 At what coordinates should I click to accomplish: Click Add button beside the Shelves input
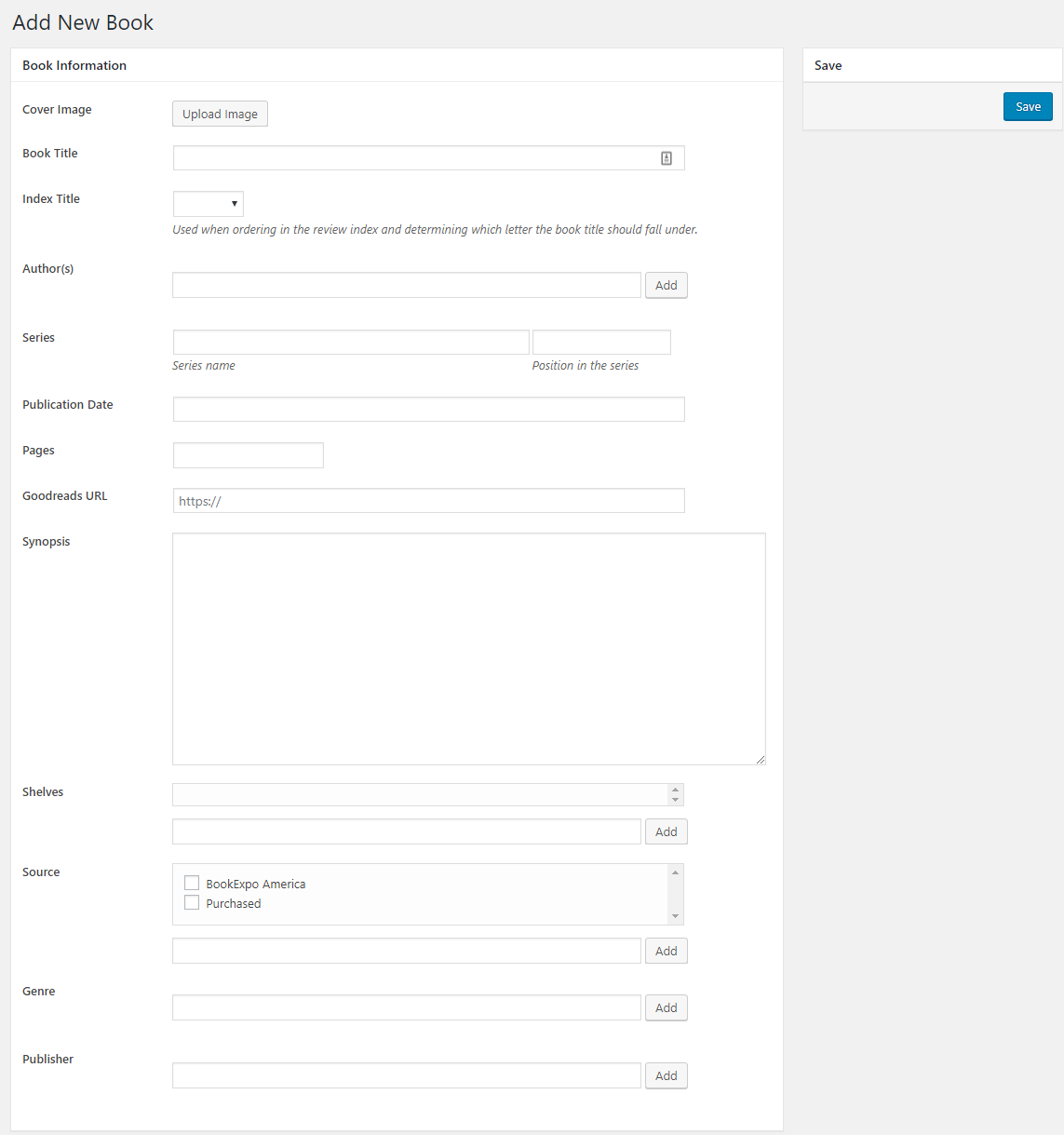(x=667, y=831)
